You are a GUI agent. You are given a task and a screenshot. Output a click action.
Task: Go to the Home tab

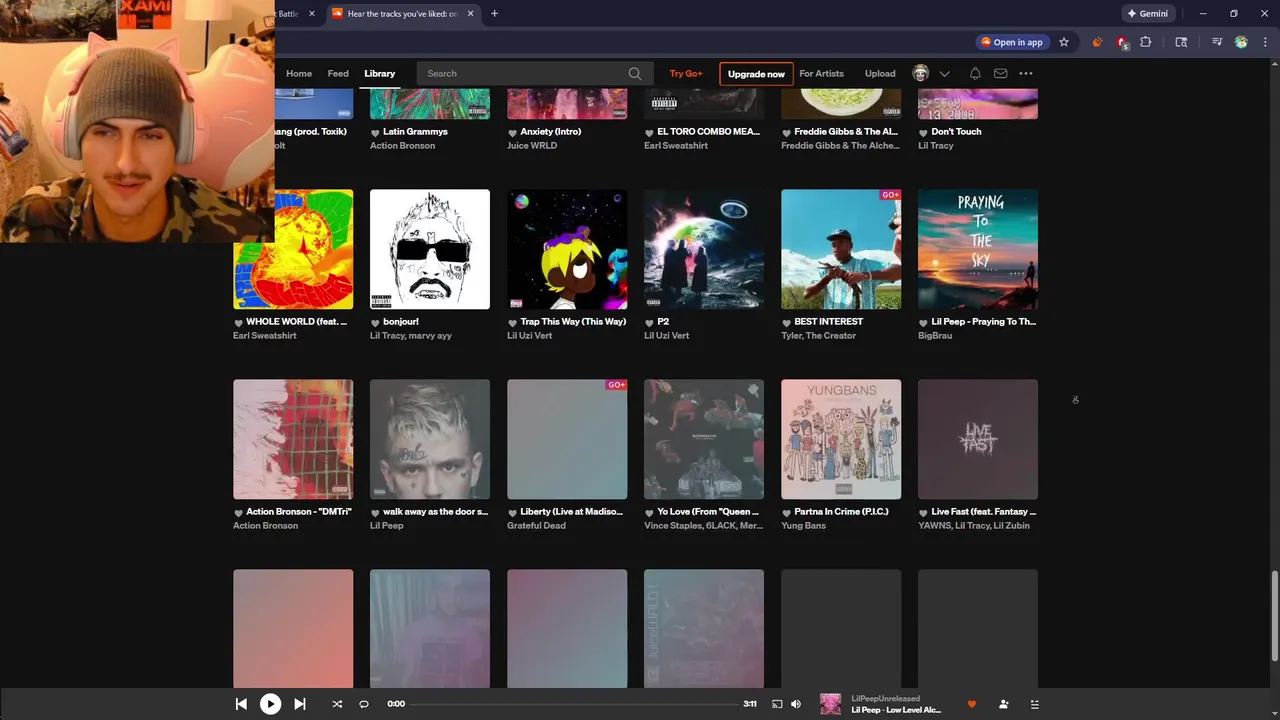point(299,73)
